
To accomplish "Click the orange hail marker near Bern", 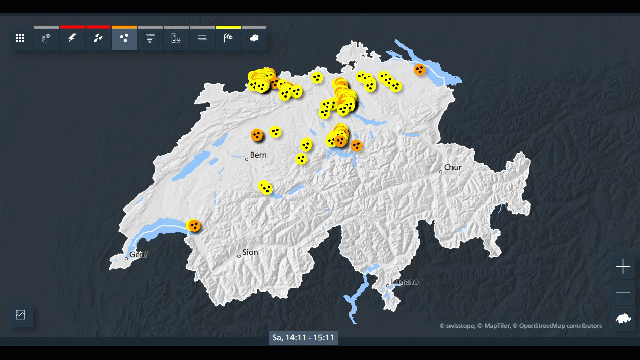I will point(257,135).
